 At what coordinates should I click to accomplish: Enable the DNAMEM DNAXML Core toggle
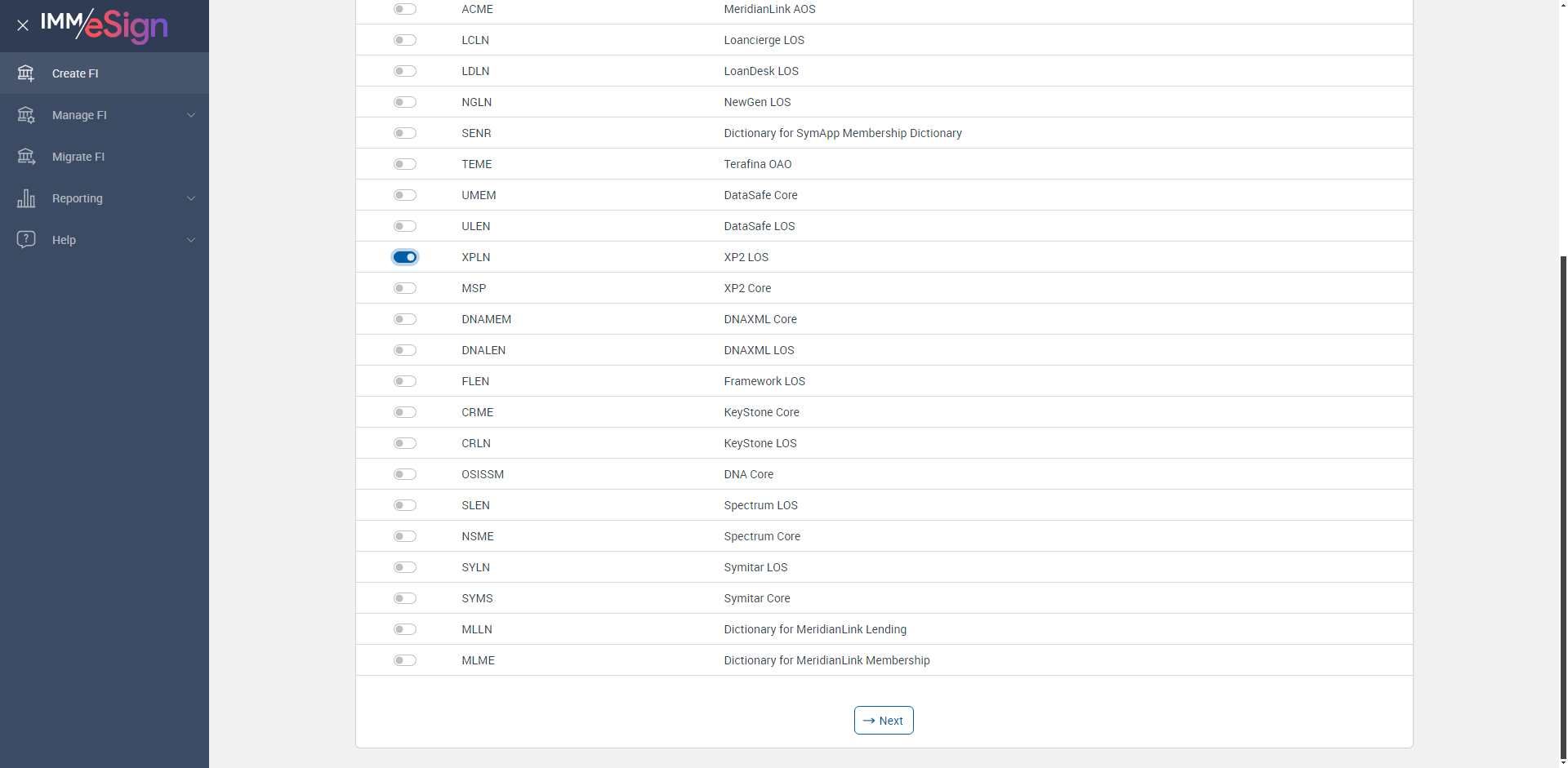[405, 319]
